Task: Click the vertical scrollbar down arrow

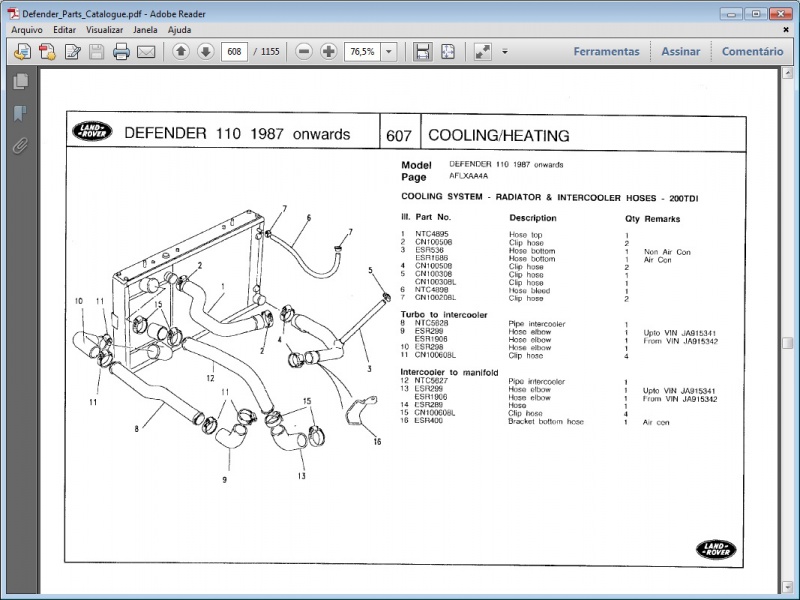Action: [787, 586]
